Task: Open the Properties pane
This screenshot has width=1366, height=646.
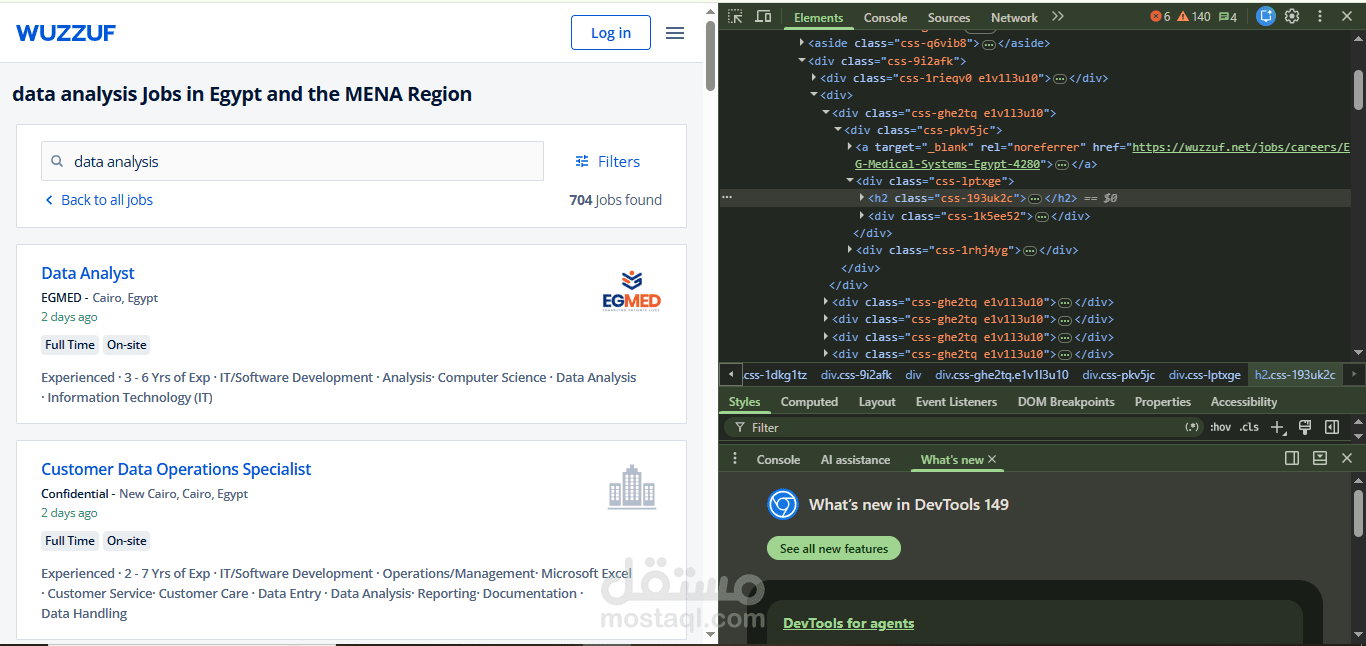Action: pyautogui.click(x=1162, y=402)
